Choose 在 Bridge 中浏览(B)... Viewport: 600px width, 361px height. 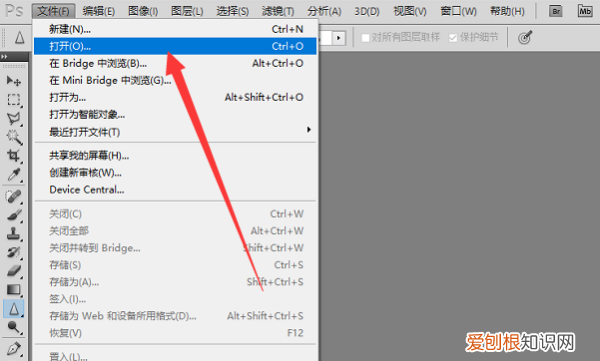click(175, 63)
